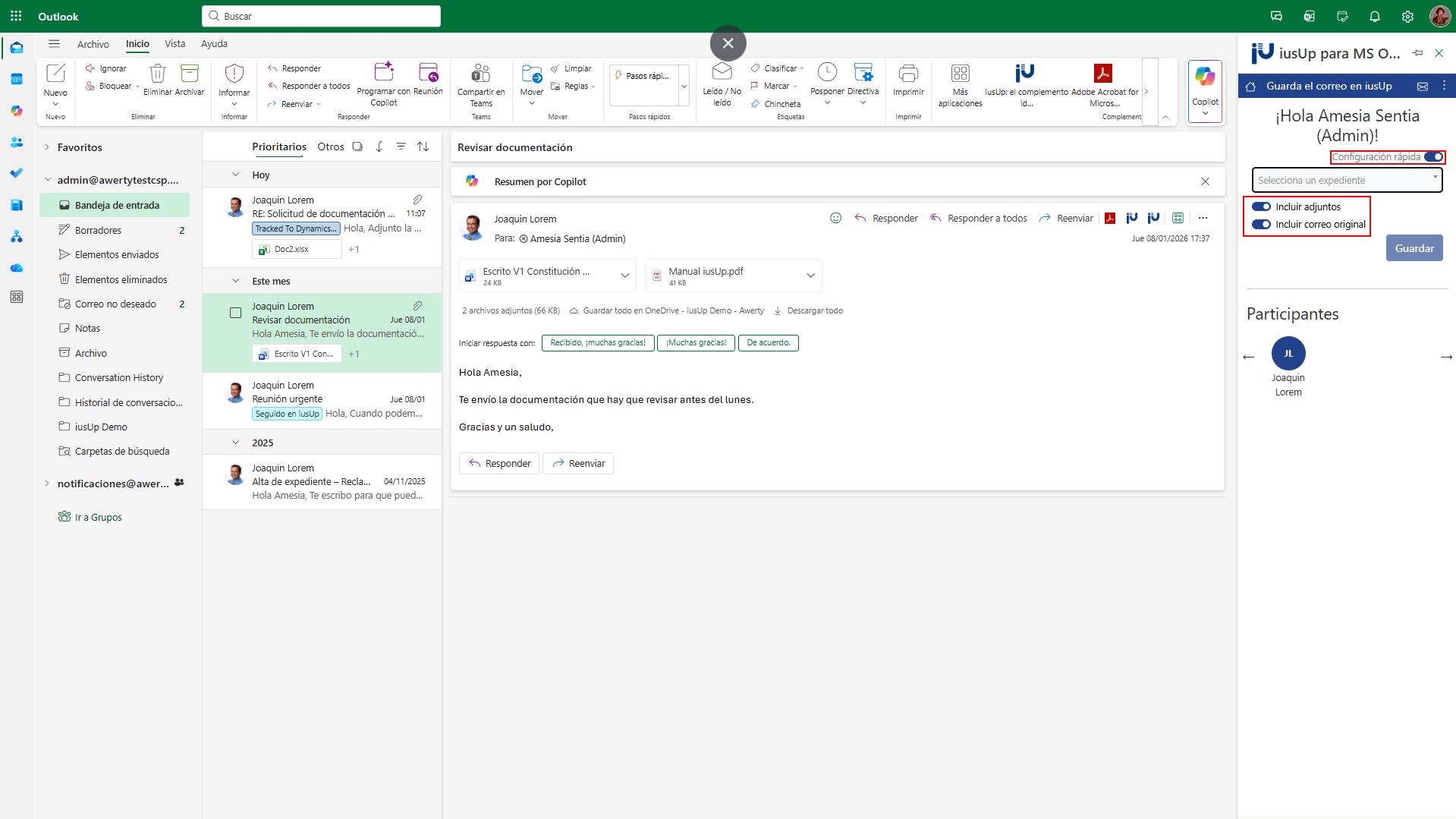Disable the Incluir correo original switch
The height and width of the screenshot is (819, 1456).
click(1261, 225)
